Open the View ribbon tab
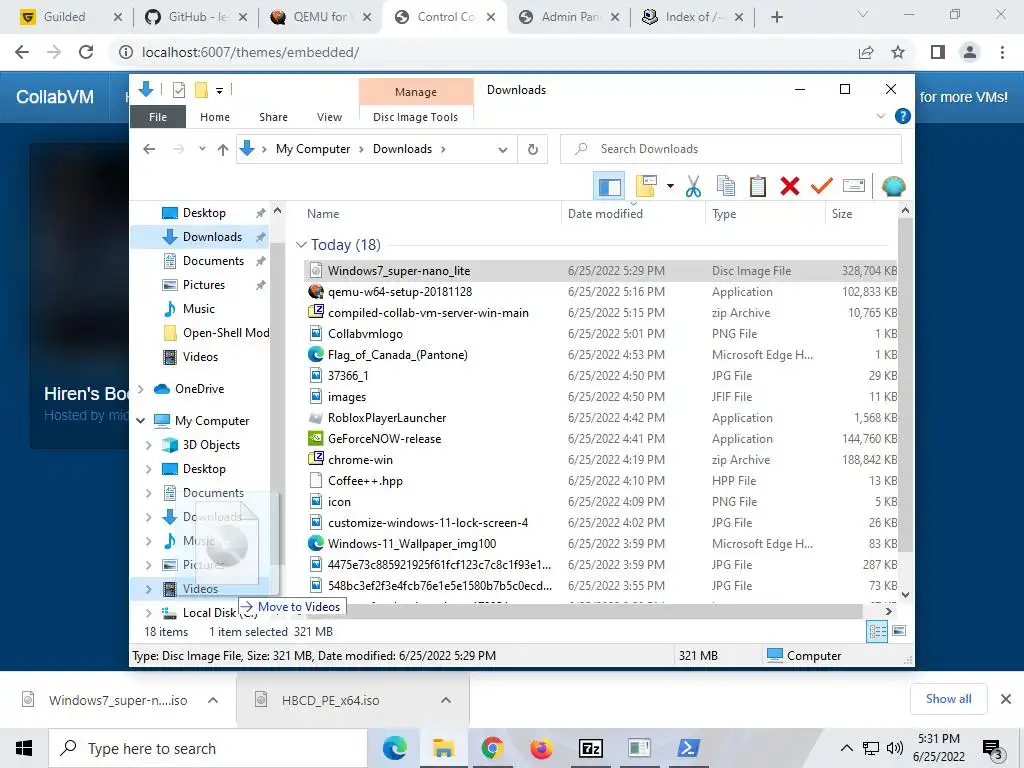 click(329, 117)
